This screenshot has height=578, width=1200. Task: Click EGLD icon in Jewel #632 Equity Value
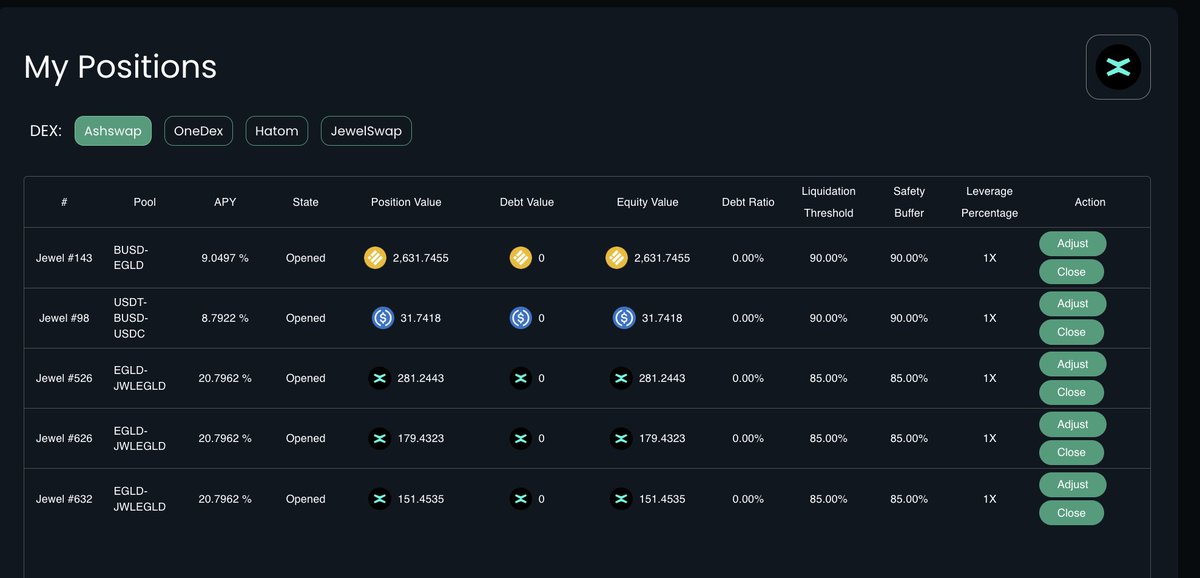tap(620, 498)
